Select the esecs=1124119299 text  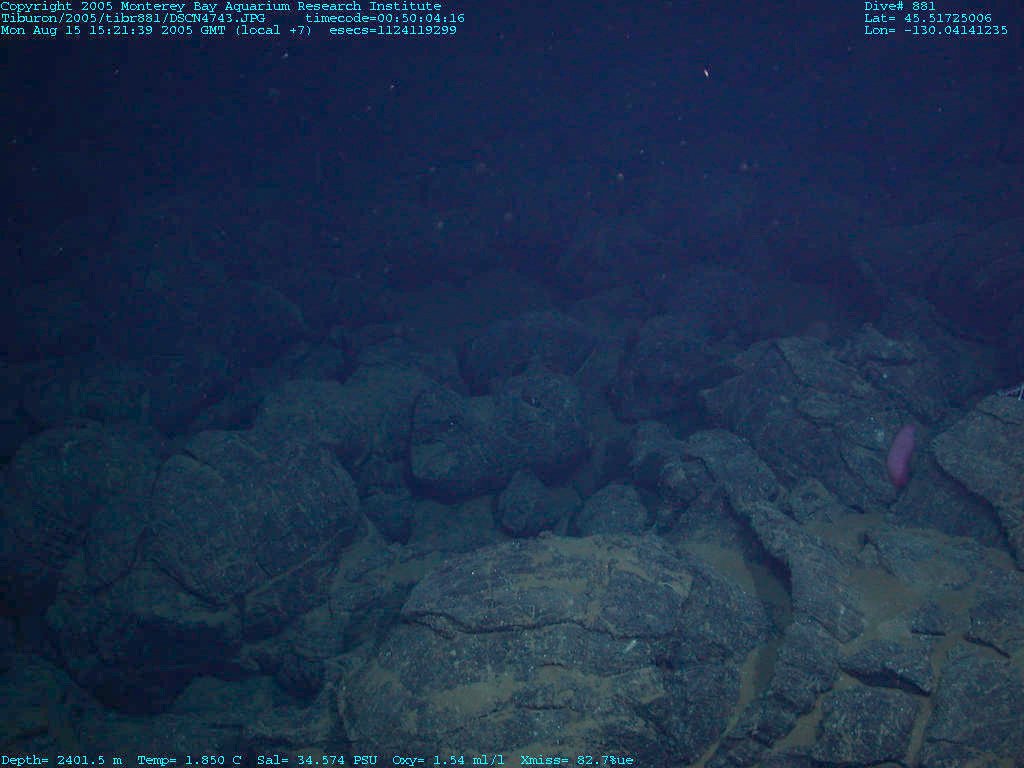coord(392,30)
